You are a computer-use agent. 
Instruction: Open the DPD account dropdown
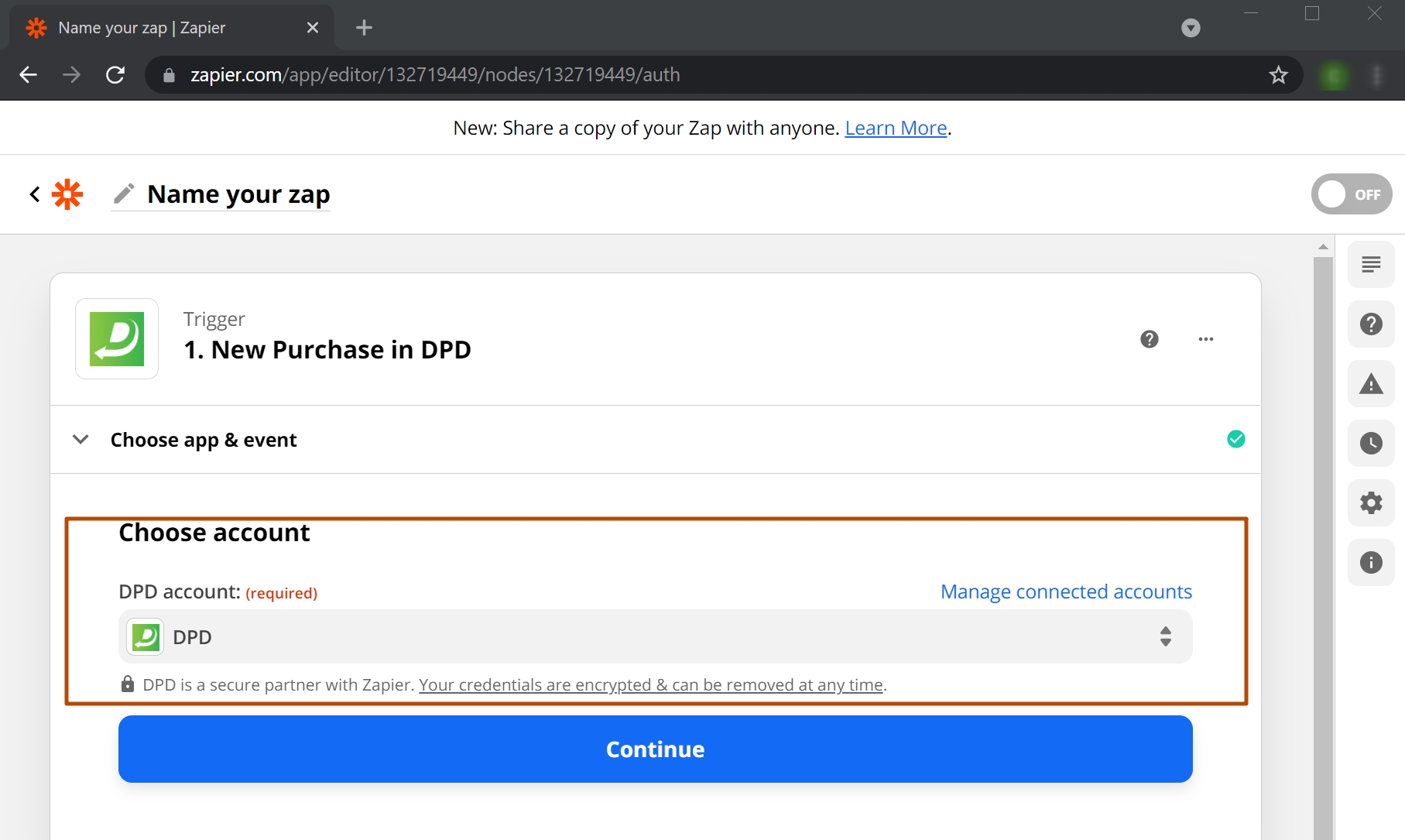[656, 636]
